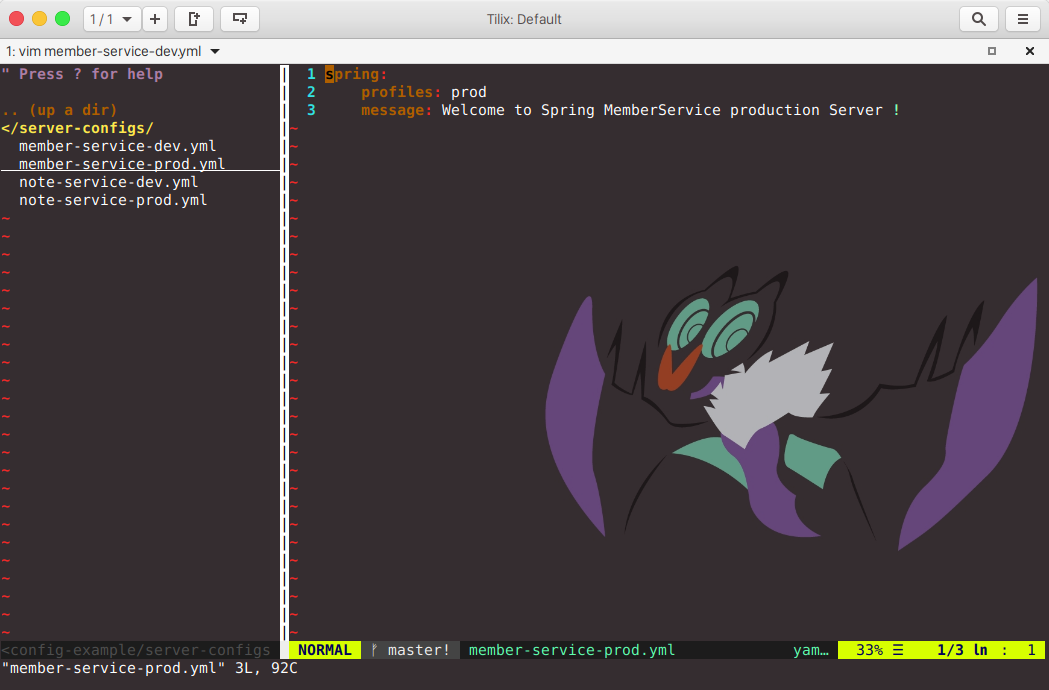Open note-service-prod.yml in file tree
This screenshot has height=690, width=1049.
coord(113,200)
